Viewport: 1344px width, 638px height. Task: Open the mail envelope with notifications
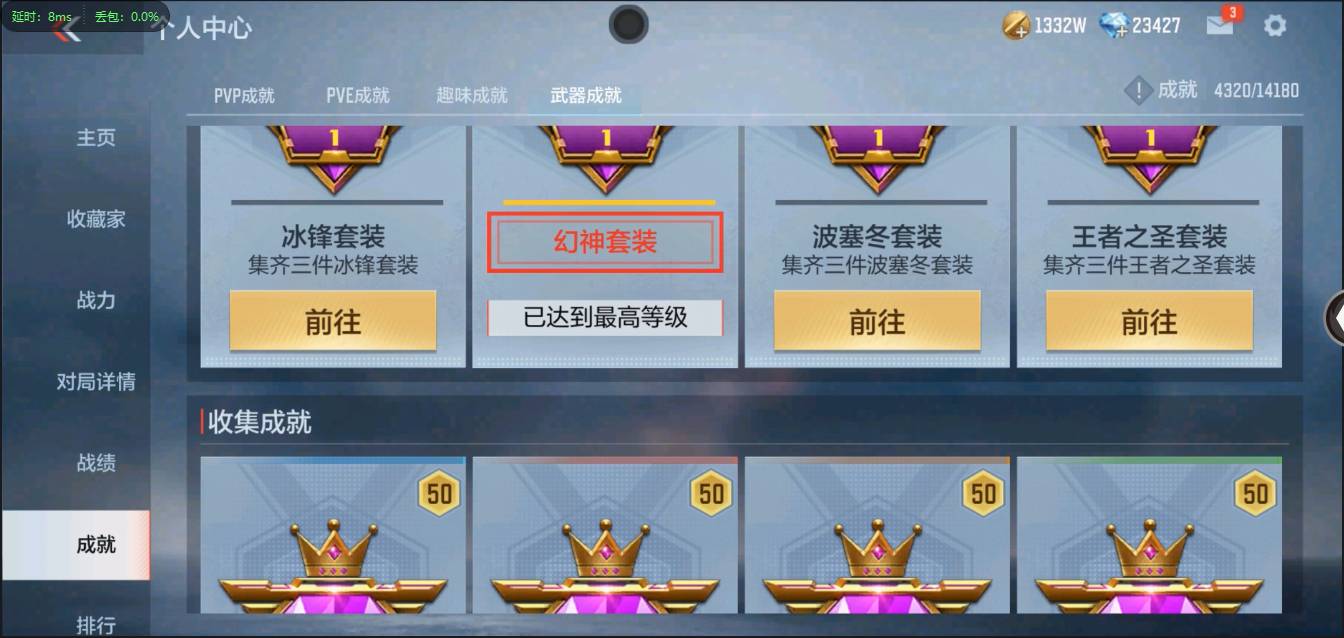(1221, 24)
